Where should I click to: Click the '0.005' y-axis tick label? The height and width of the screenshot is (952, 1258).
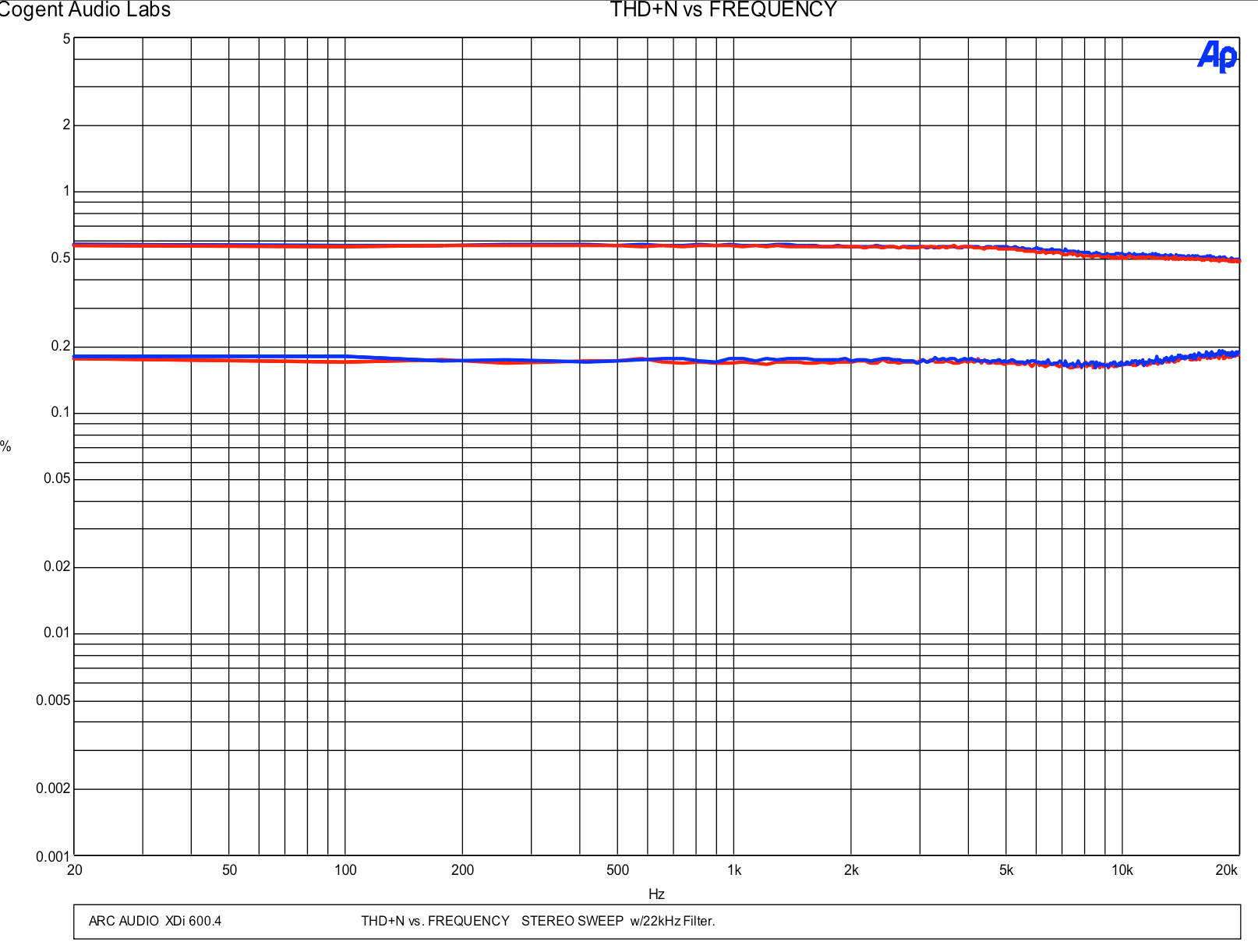tap(53, 700)
